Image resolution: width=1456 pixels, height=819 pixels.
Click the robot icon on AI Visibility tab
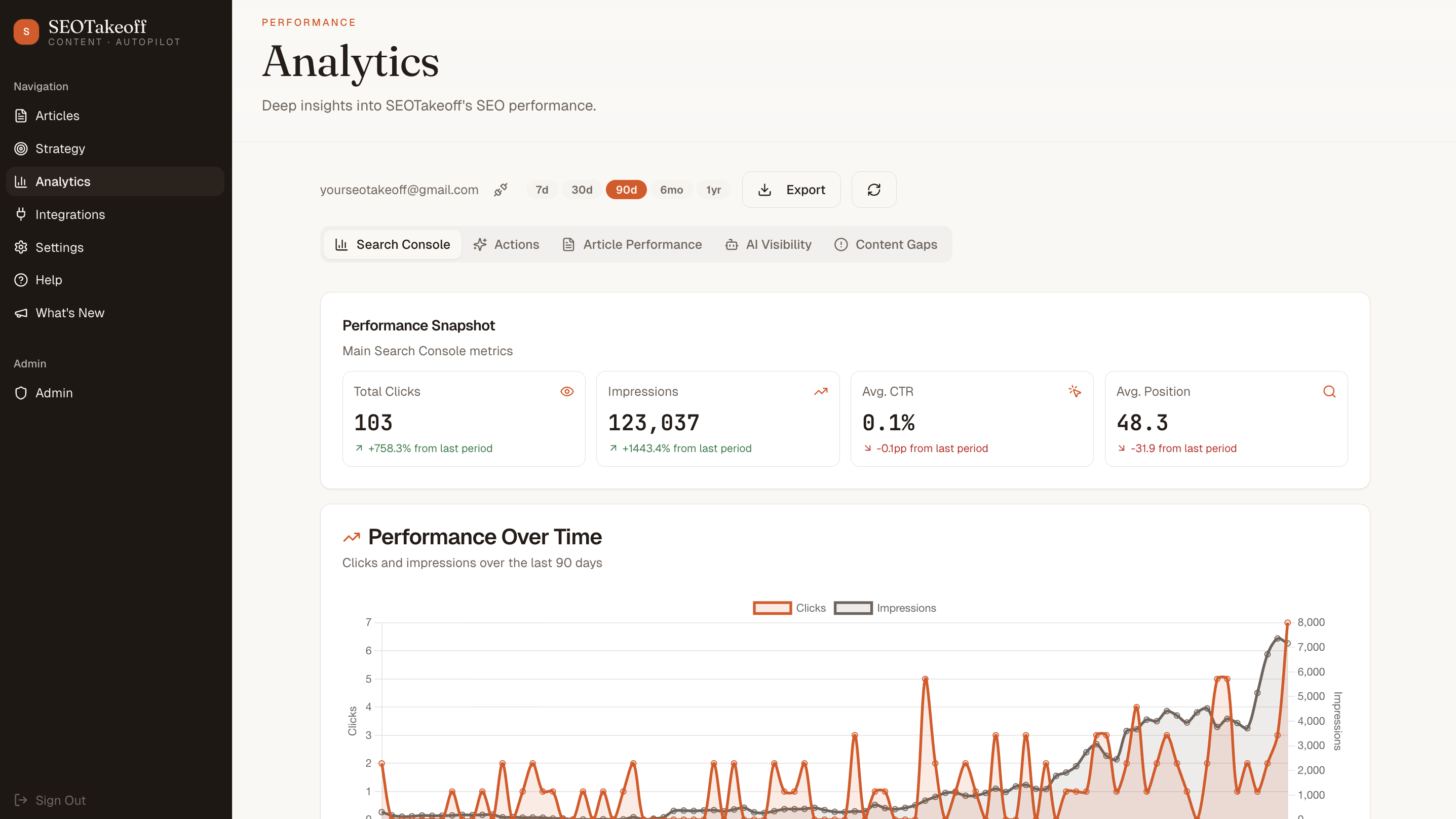pyautogui.click(x=732, y=244)
